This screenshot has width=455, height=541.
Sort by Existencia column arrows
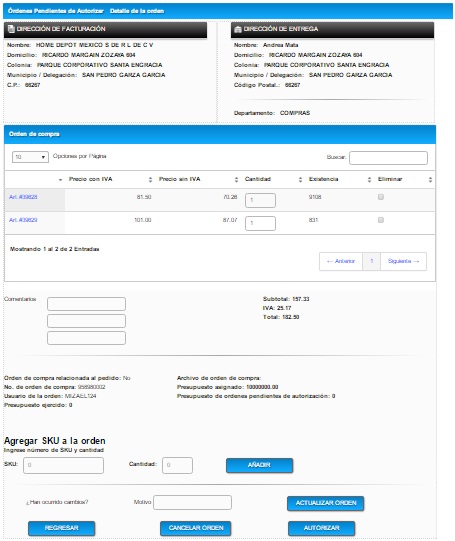369,179
